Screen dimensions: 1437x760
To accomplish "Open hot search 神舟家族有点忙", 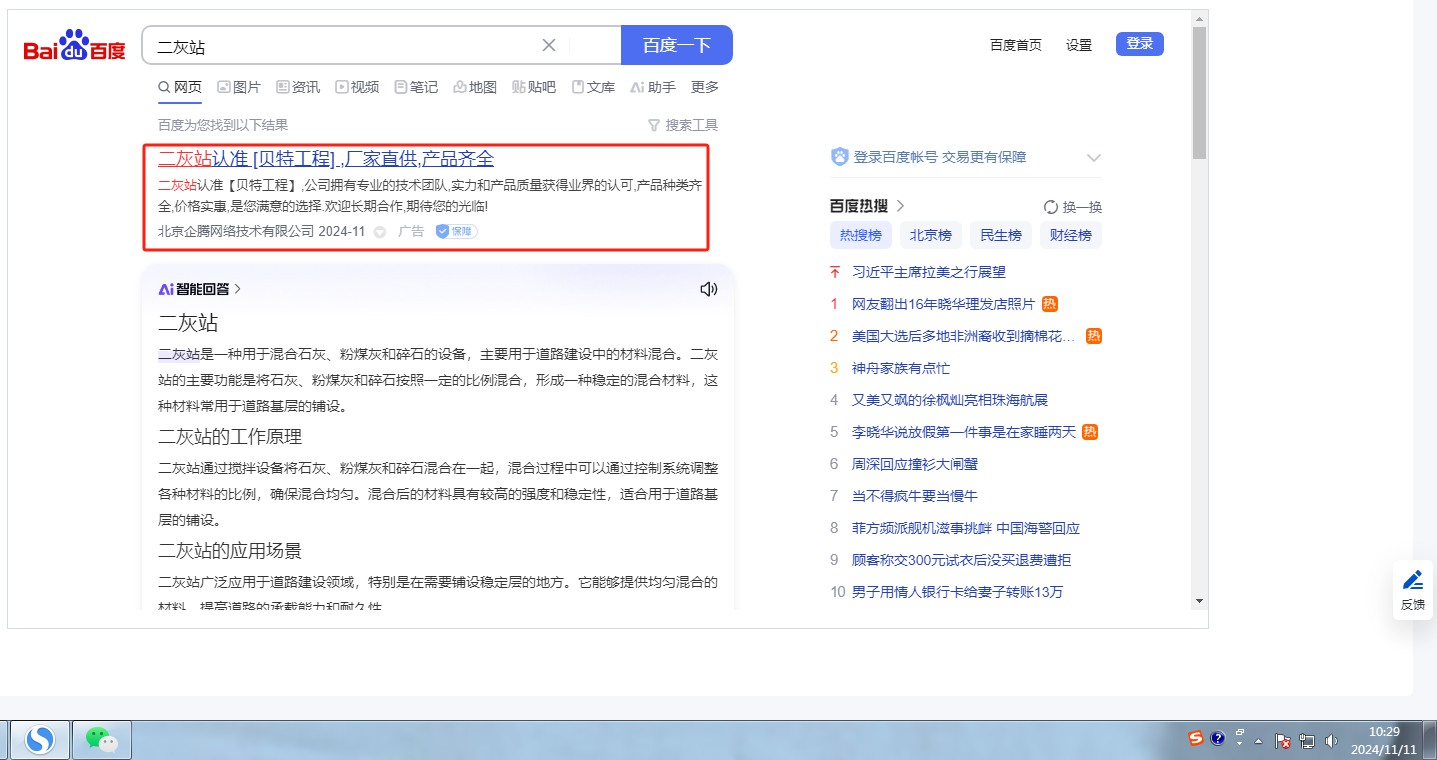I will point(900,368).
